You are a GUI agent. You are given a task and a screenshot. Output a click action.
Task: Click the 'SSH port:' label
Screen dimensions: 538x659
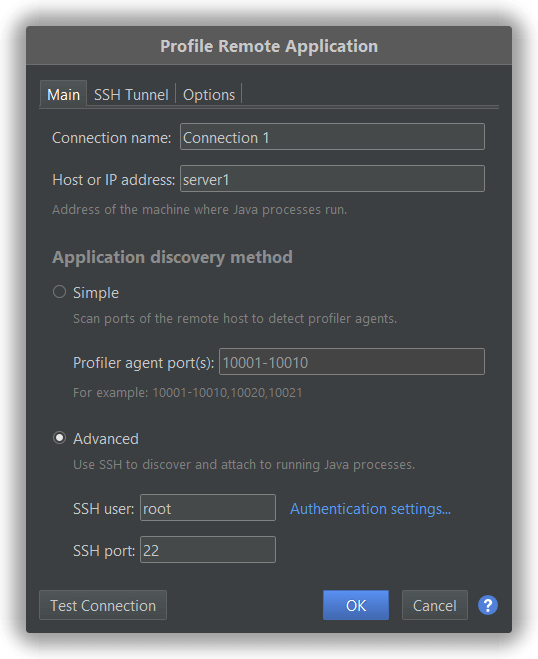pyautogui.click(x=104, y=551)
